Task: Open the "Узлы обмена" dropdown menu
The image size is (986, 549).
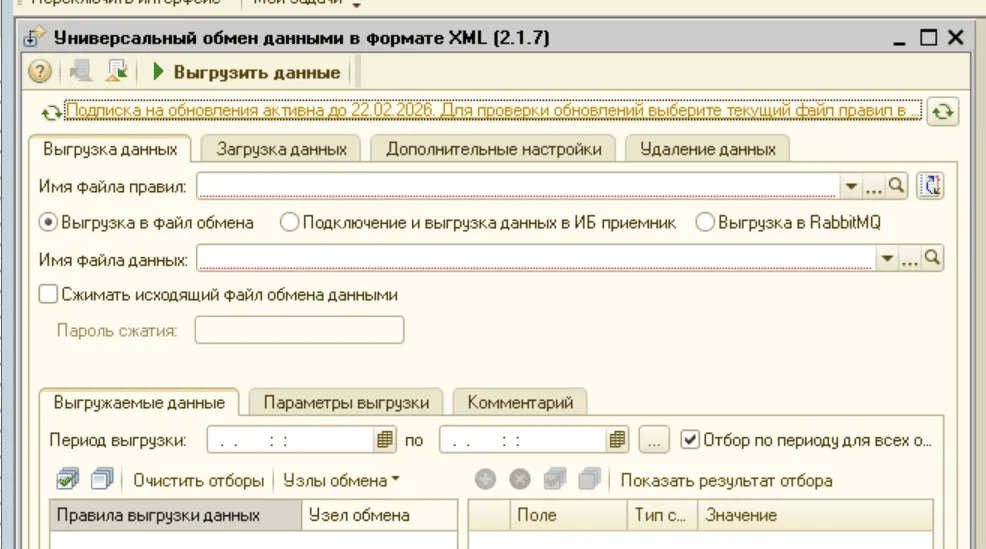Action: point(341,481)
